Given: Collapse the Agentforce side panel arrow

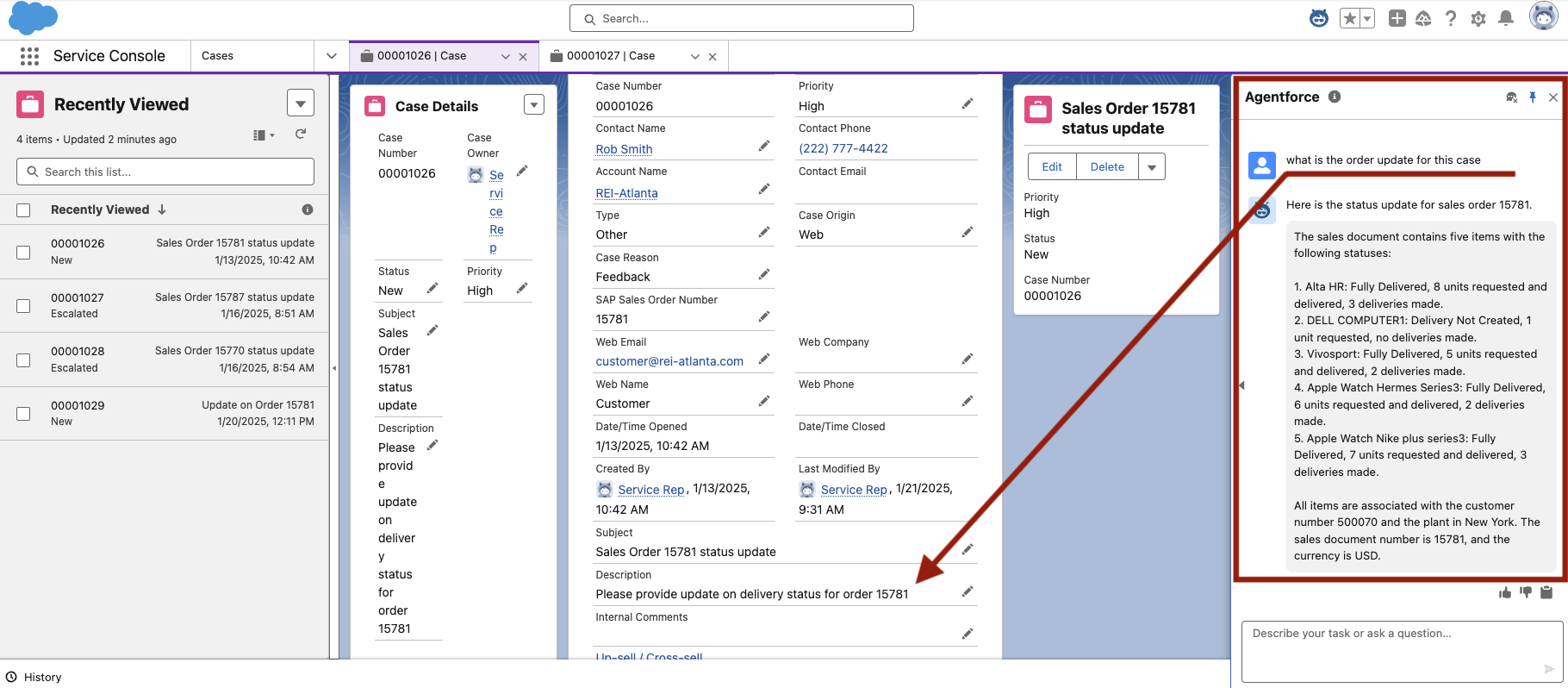Looking at the screenshot, I should click(1241, 385).
